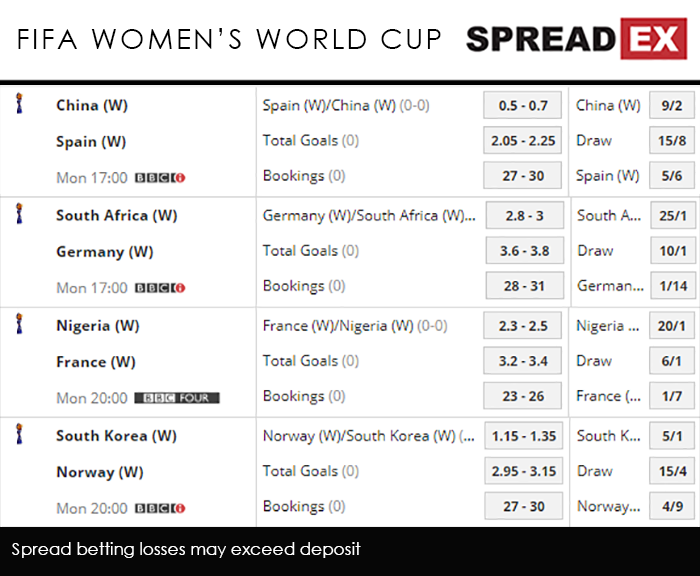This screenshot has width=700, height=576.
Task: Open the France/Nigeria (W) market link
Action: [354, 326]
